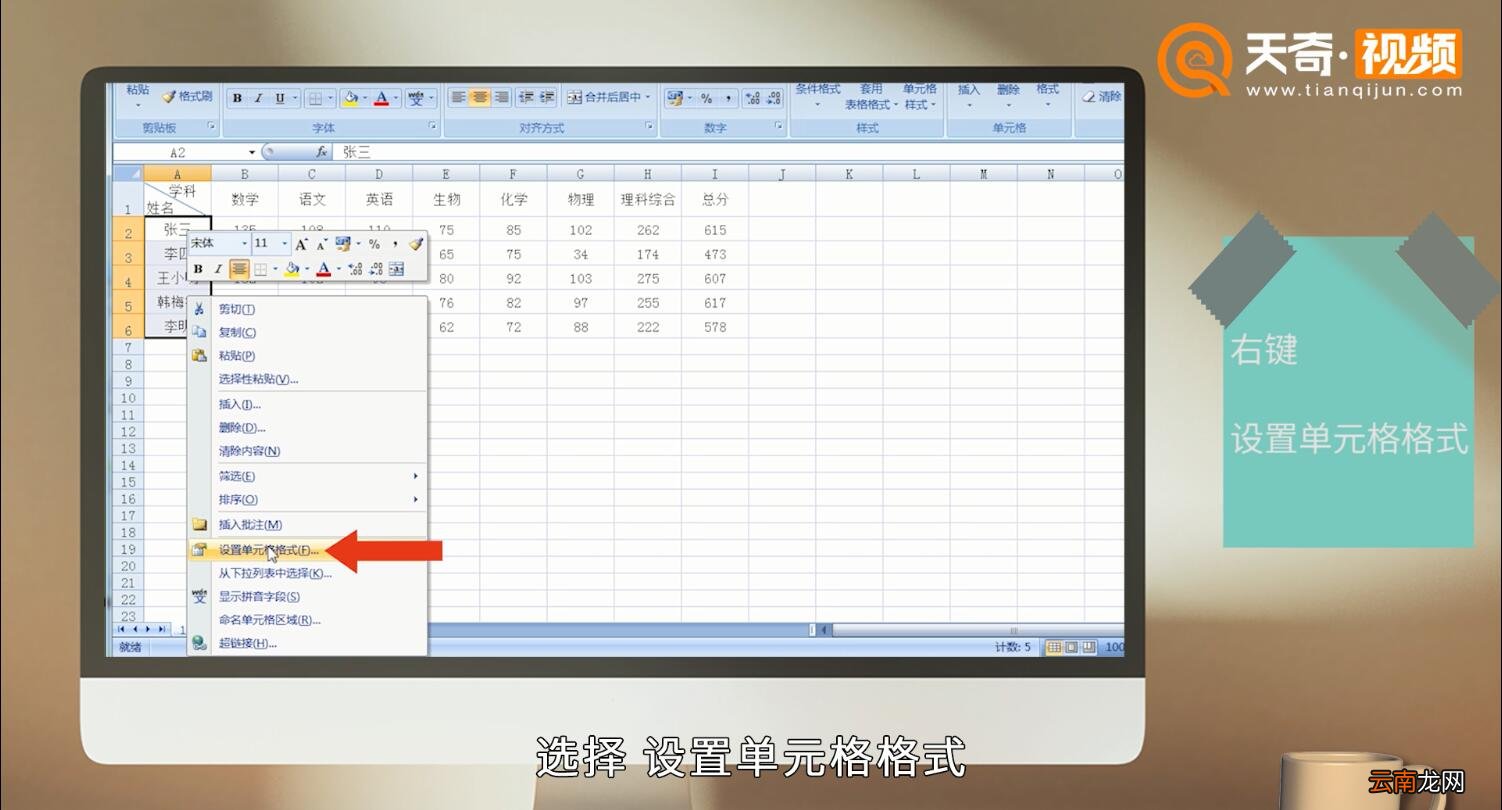The image size is (1502, 810).
Task: Click decrease decimal in ribbon number group
Action: coord(774,99)
